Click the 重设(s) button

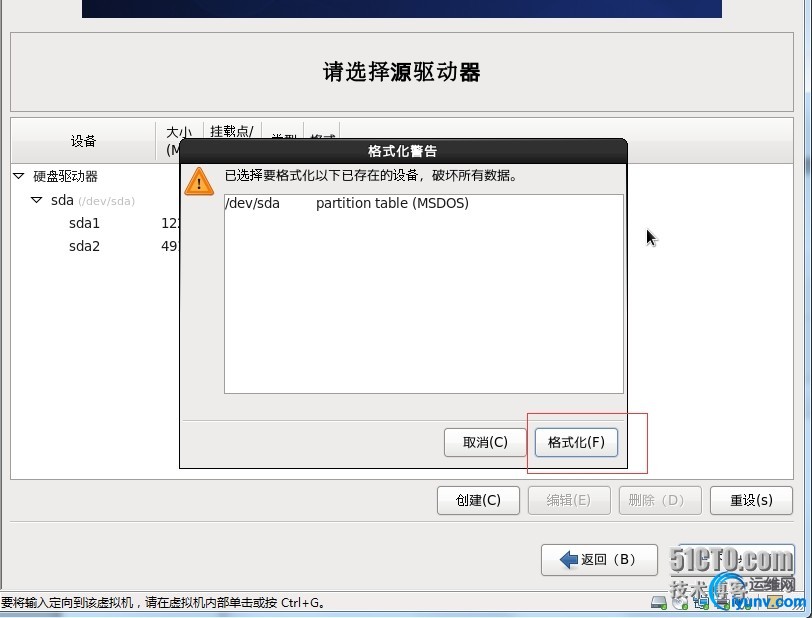(x=751, y=500)
